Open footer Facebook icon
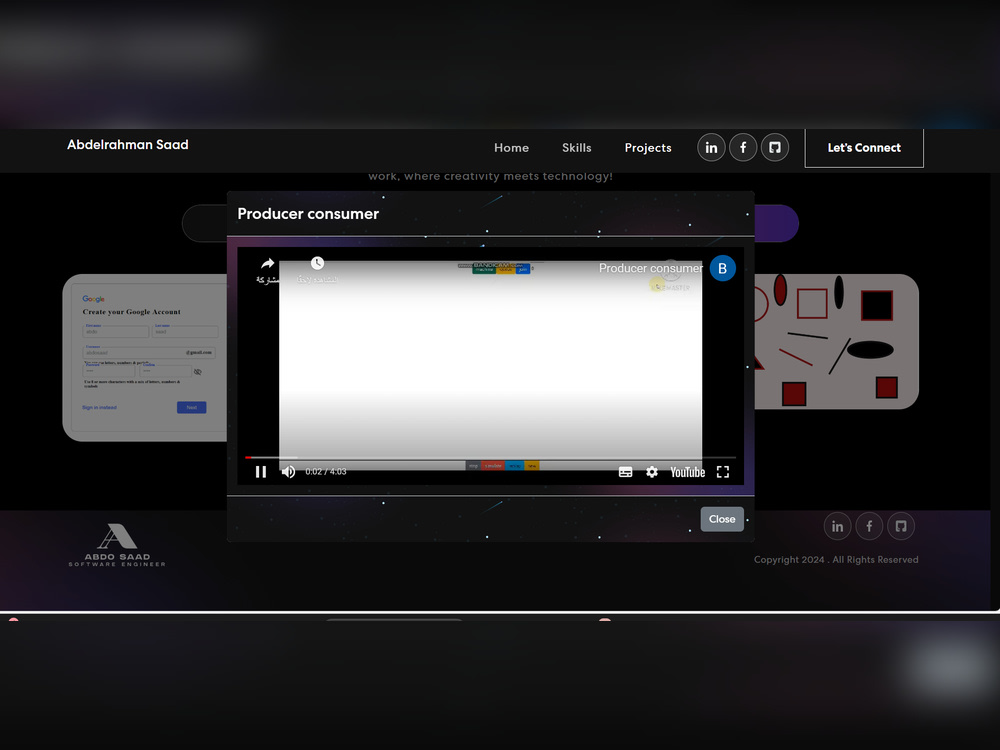This screenshot has height=750, width=1000. tap(869, 526)
